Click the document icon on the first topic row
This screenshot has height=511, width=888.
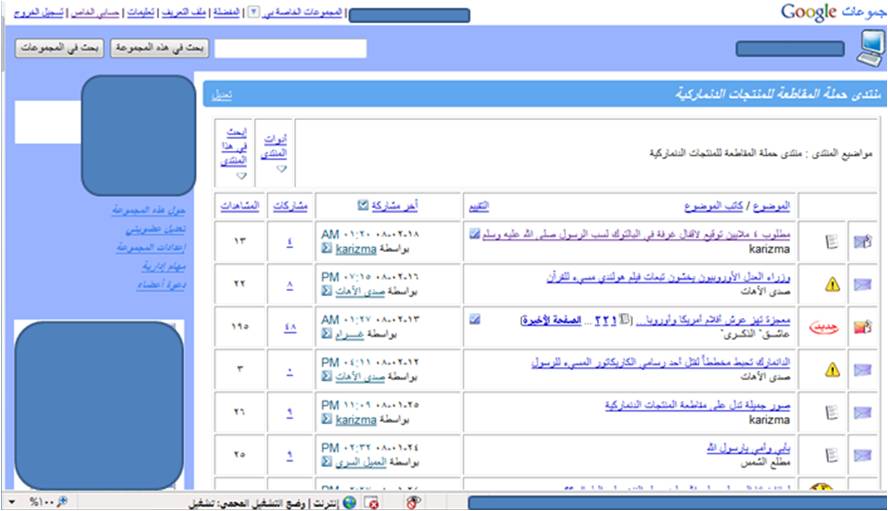pyautogui.click(x=832, y=241)
